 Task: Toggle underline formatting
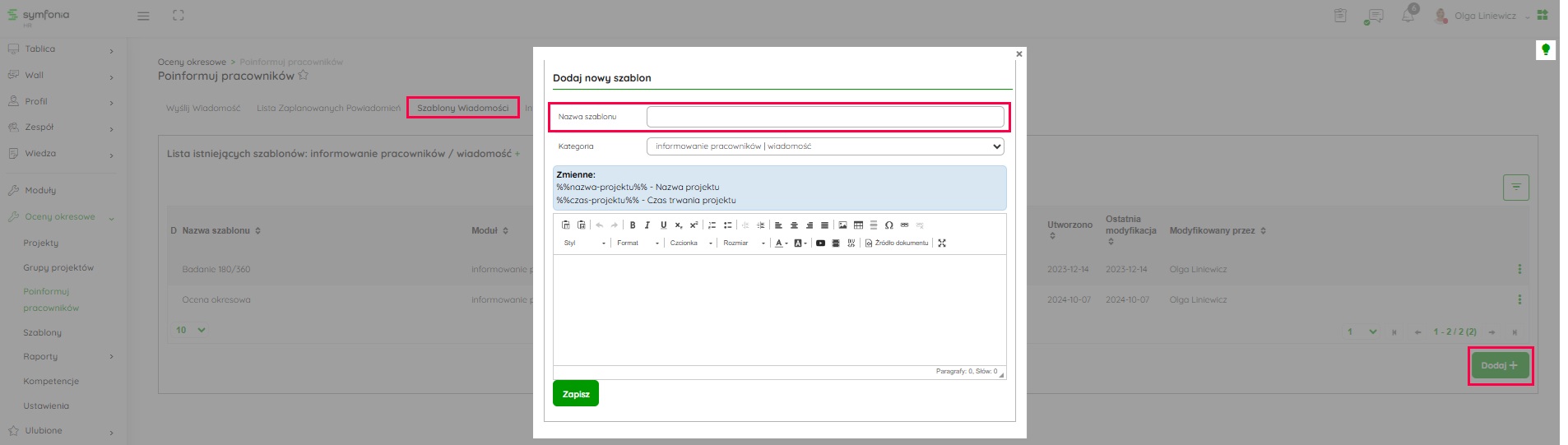click(663, 225)
